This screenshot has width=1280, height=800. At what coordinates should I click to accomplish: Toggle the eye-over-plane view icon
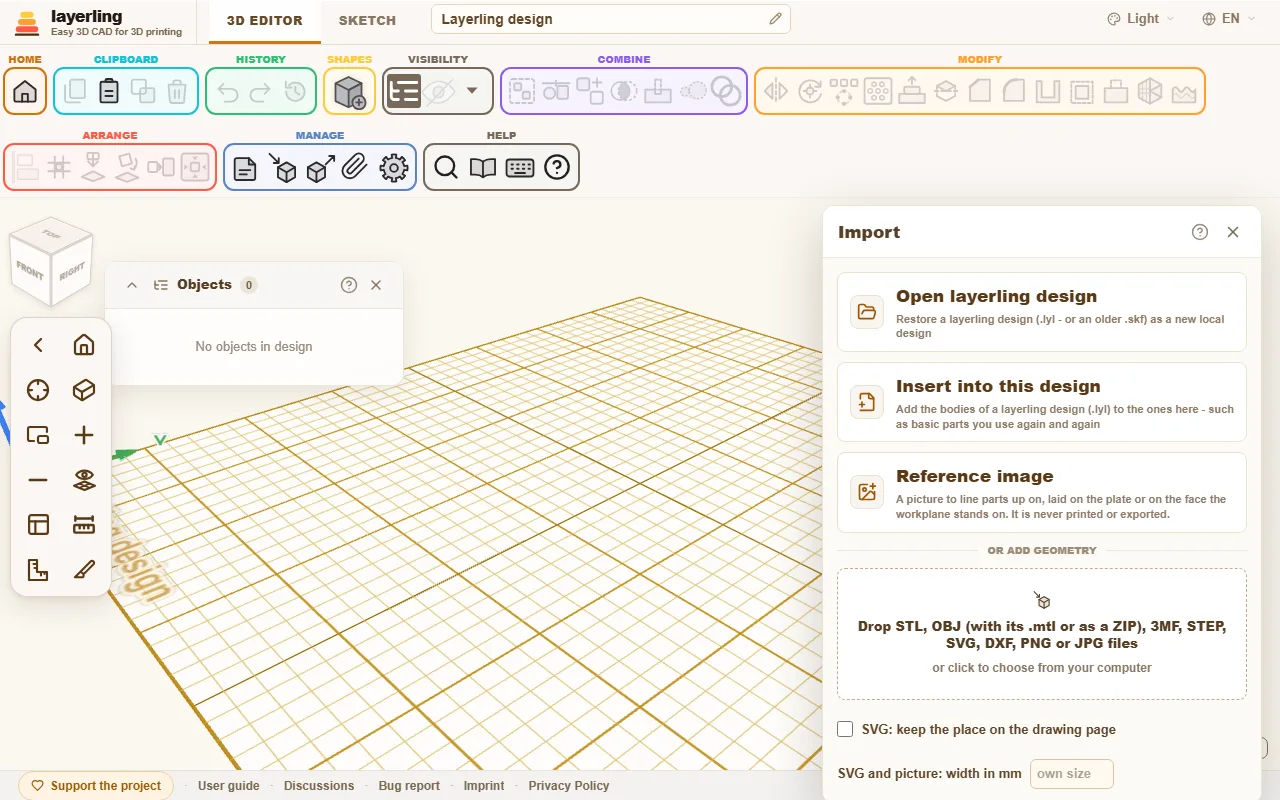point(84,480)
